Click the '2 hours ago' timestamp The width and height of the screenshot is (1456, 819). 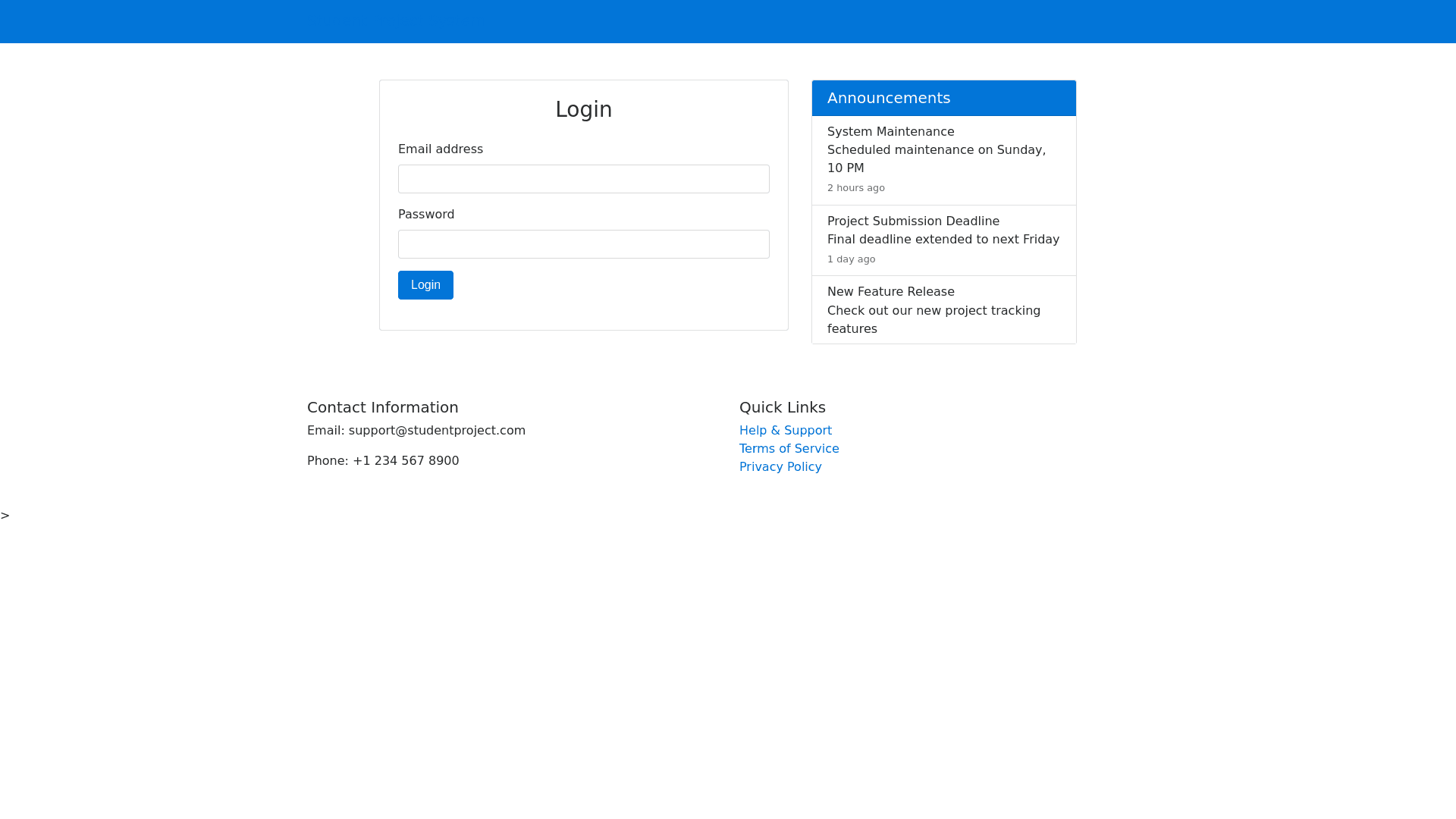pyautogui.click(x=855, y=188)
